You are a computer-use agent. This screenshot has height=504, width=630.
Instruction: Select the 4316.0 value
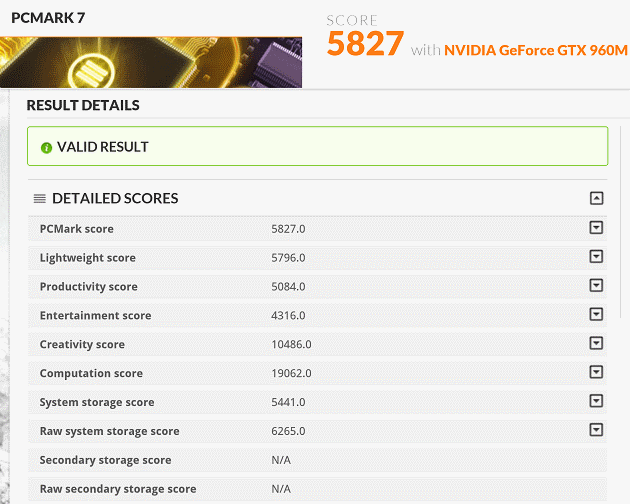(288, 316)
